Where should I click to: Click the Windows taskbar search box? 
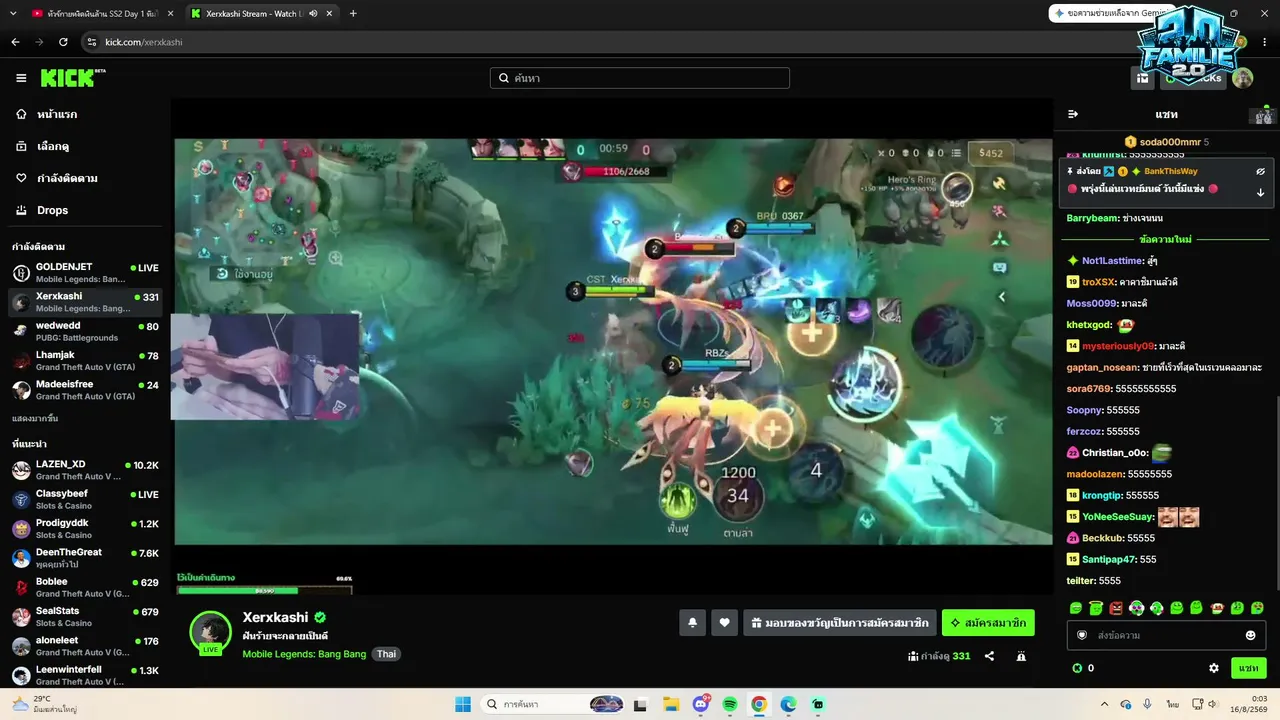tap(553, 704)
